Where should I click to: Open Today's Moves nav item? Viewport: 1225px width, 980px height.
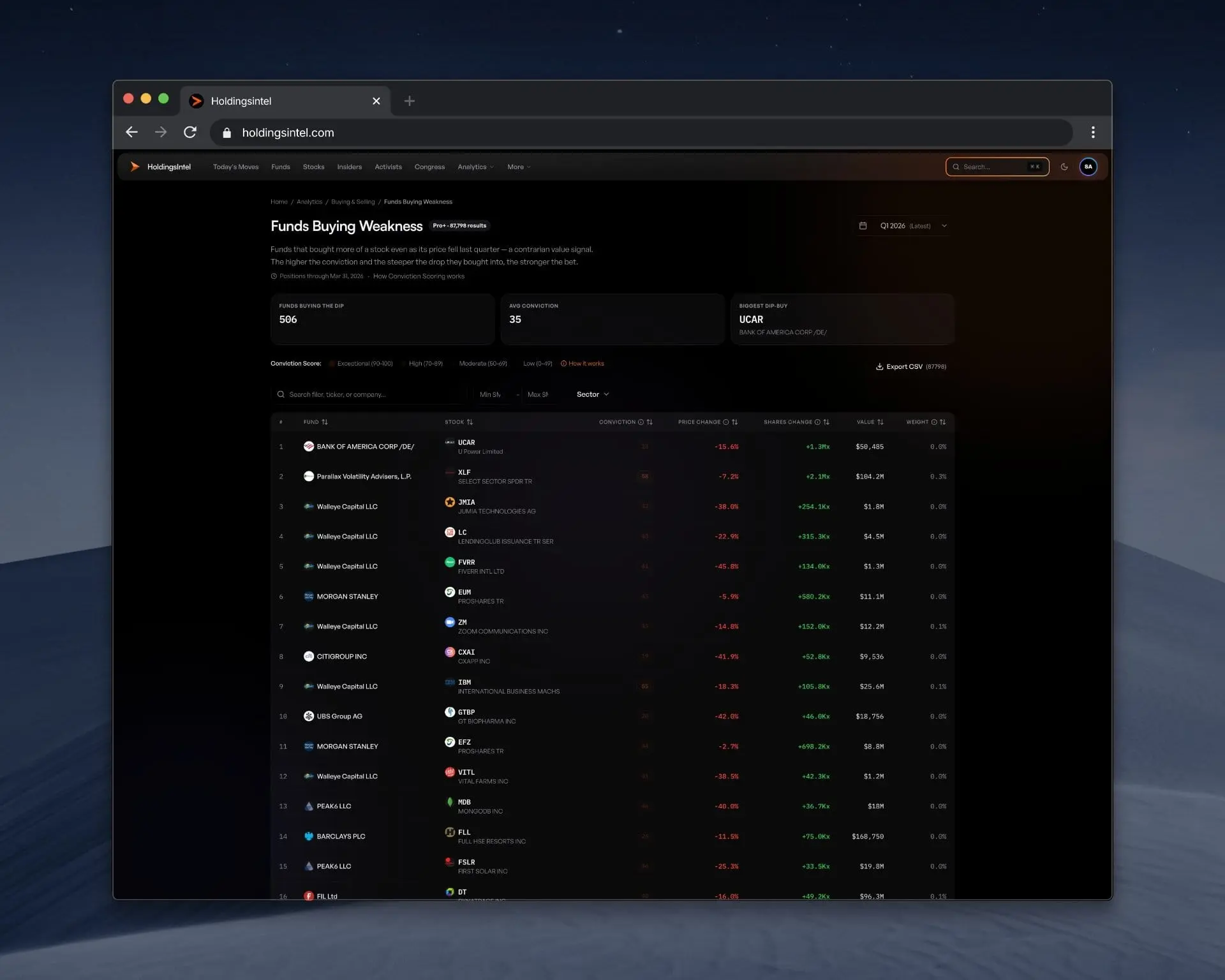pyautogui.click(x=235, y=167)
